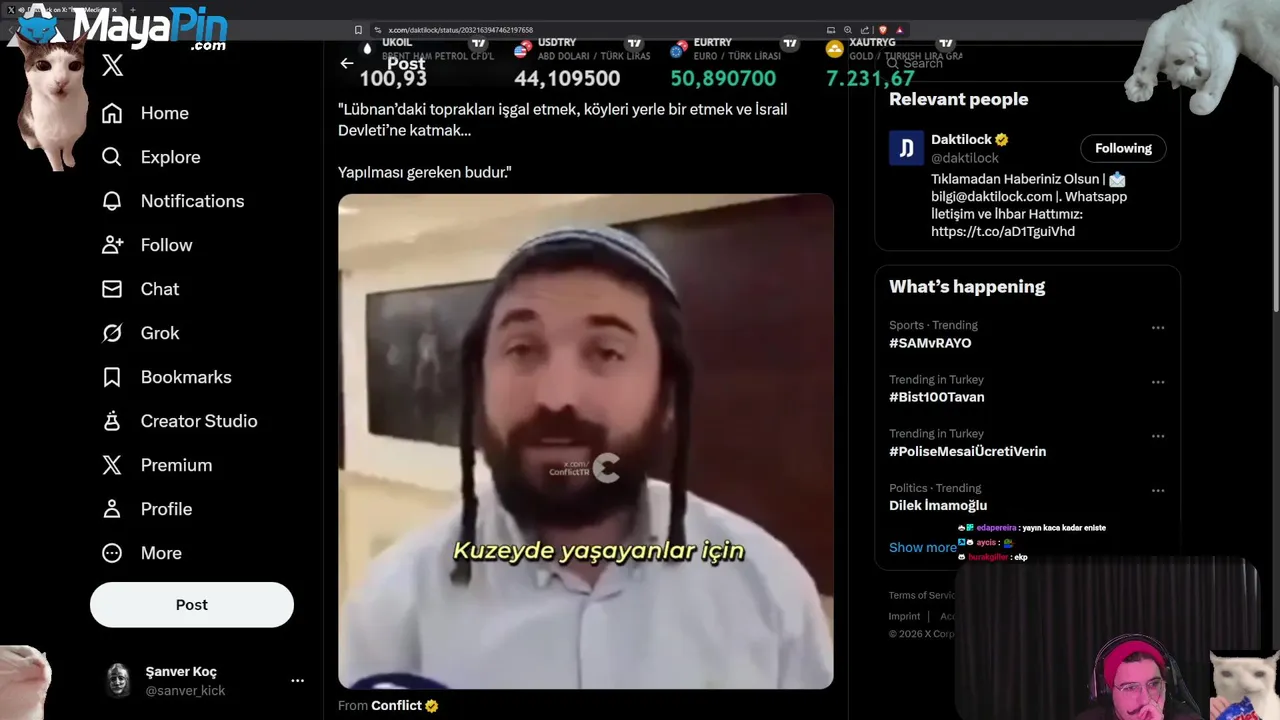The height and width of the screenshot is (720, 1280).
Task: Click the XAUTRYG gold ticker item
Action: tap(893, 65)
